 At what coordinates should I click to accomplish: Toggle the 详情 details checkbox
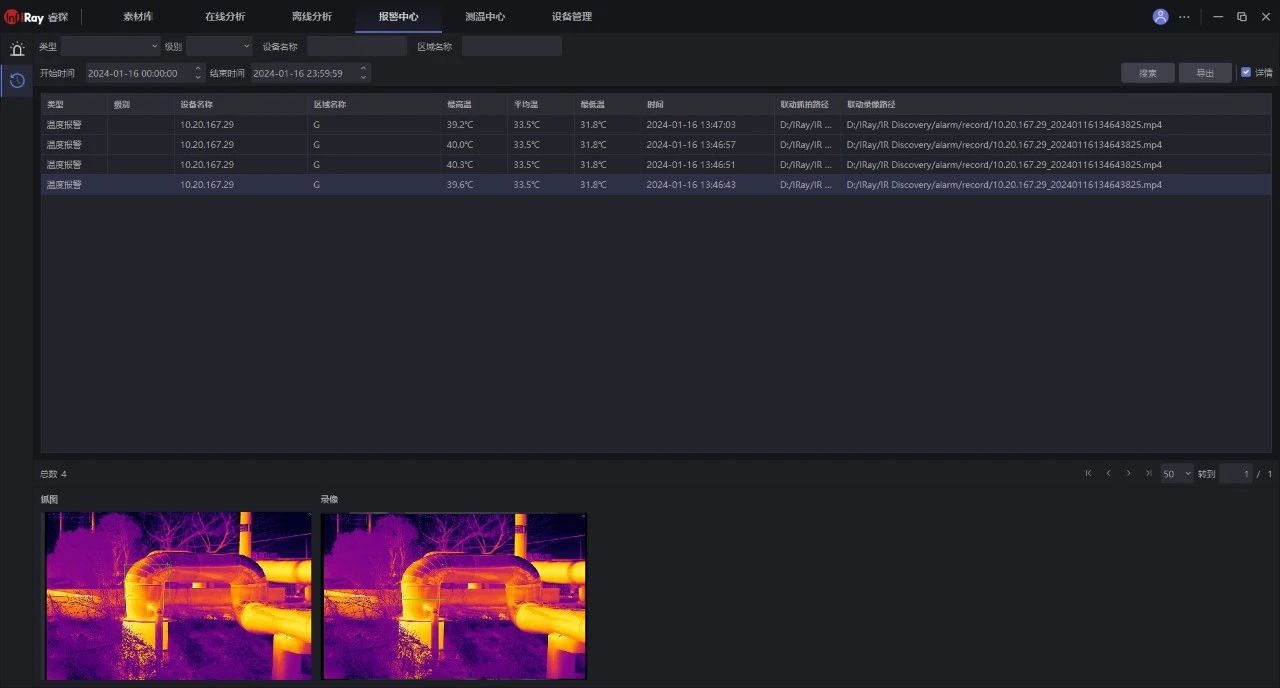point(1246,72)
